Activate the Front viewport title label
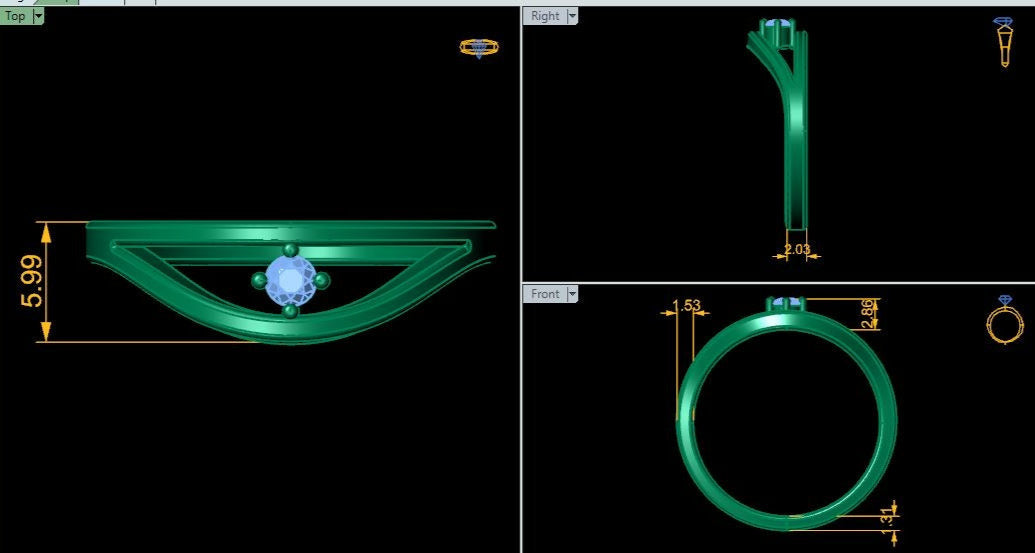Screen dimensions: 1035x553 pos(545,294)
